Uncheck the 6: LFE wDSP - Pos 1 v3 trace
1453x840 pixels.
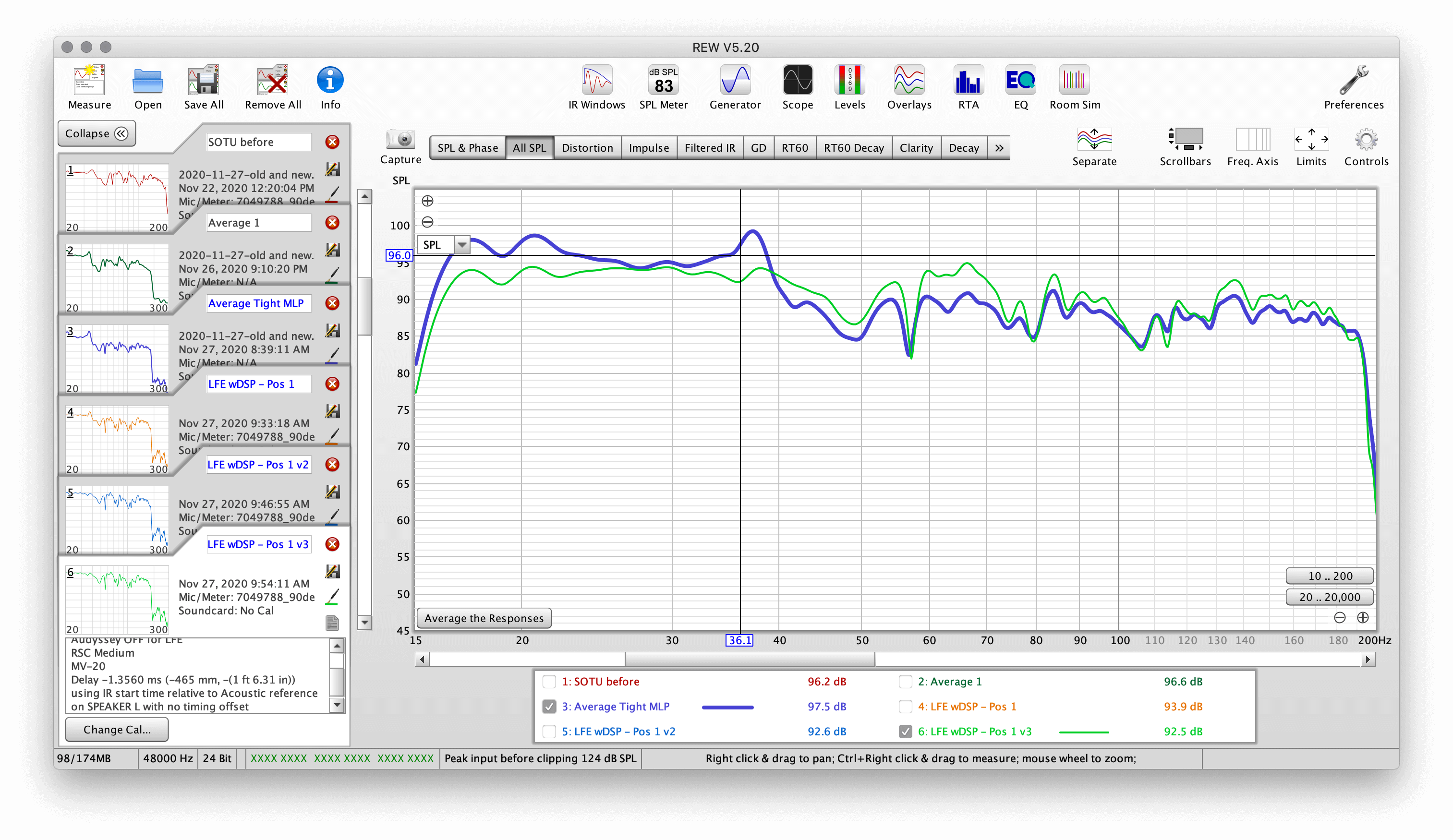[x=905, y=731]
